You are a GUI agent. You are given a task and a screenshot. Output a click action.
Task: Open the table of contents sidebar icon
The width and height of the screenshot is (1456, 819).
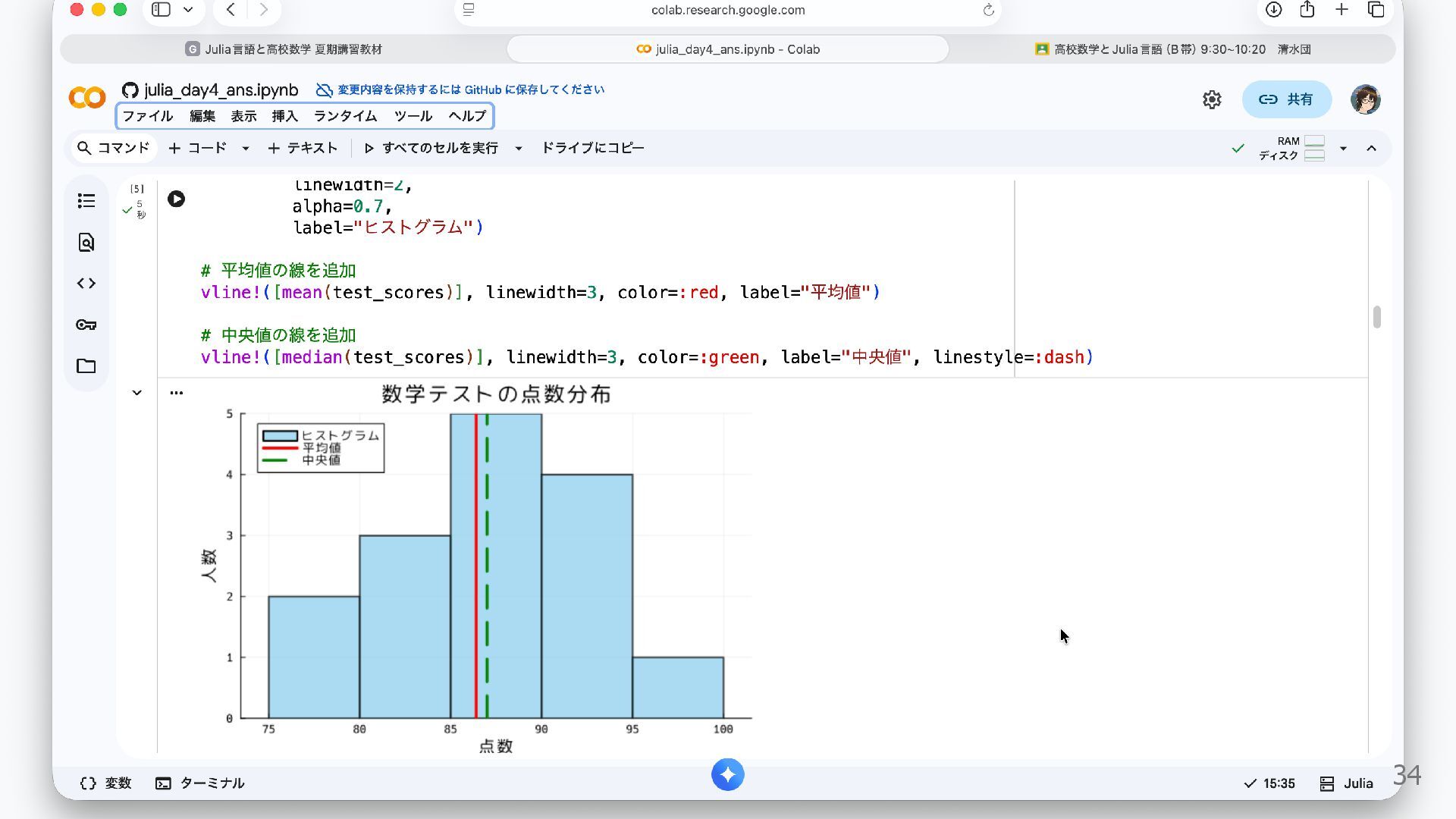(x=86, y=201)
